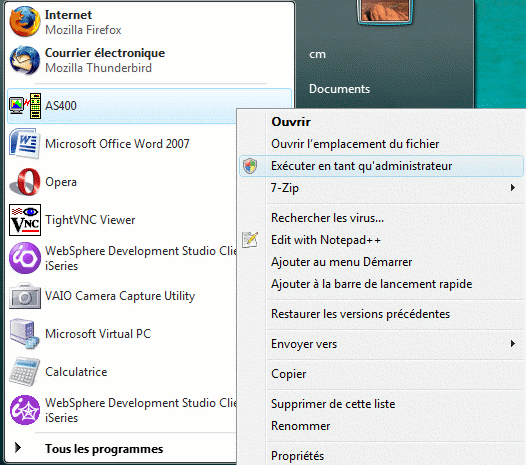Launch the Opera browser icon
This screenshot has width=526, height=465.
[25, 182]
